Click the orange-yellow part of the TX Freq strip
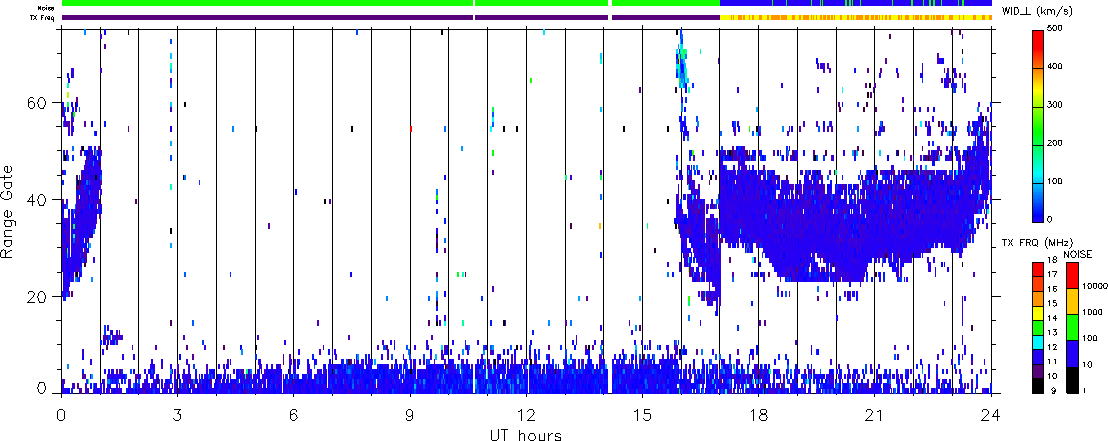The image size is (1108, 441). pyautogui.click(x=855, y=17)
